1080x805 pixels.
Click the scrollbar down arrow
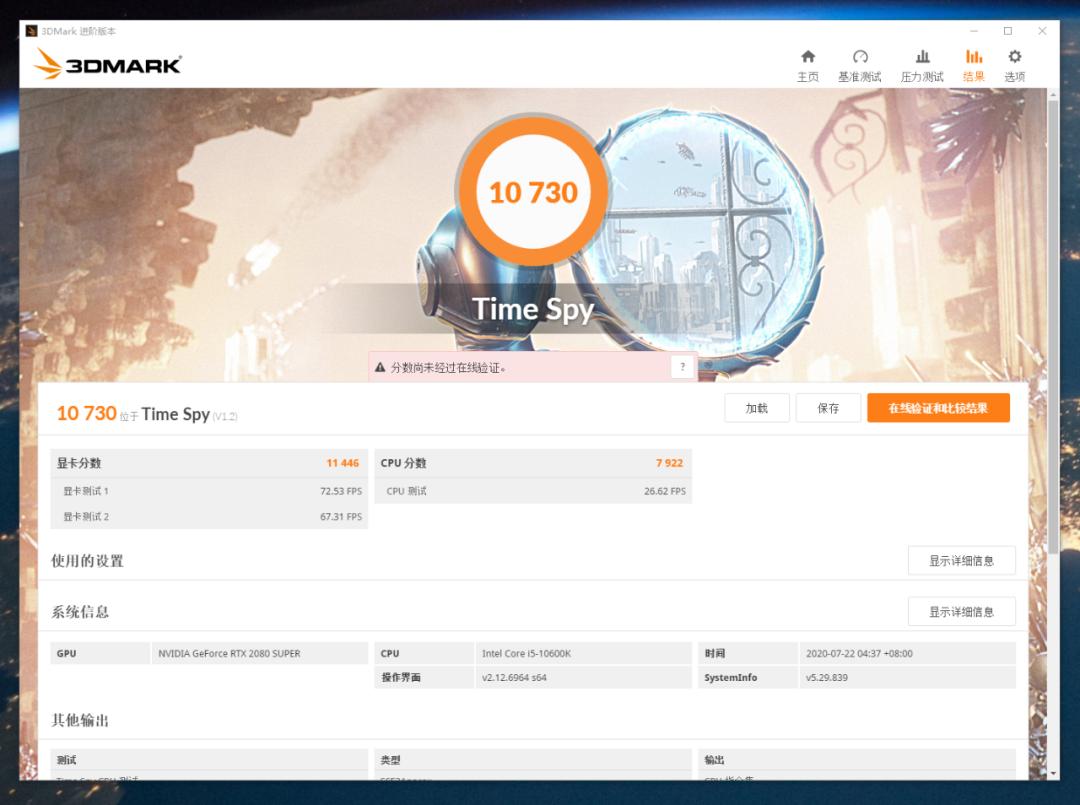(x=1053, y=773)
